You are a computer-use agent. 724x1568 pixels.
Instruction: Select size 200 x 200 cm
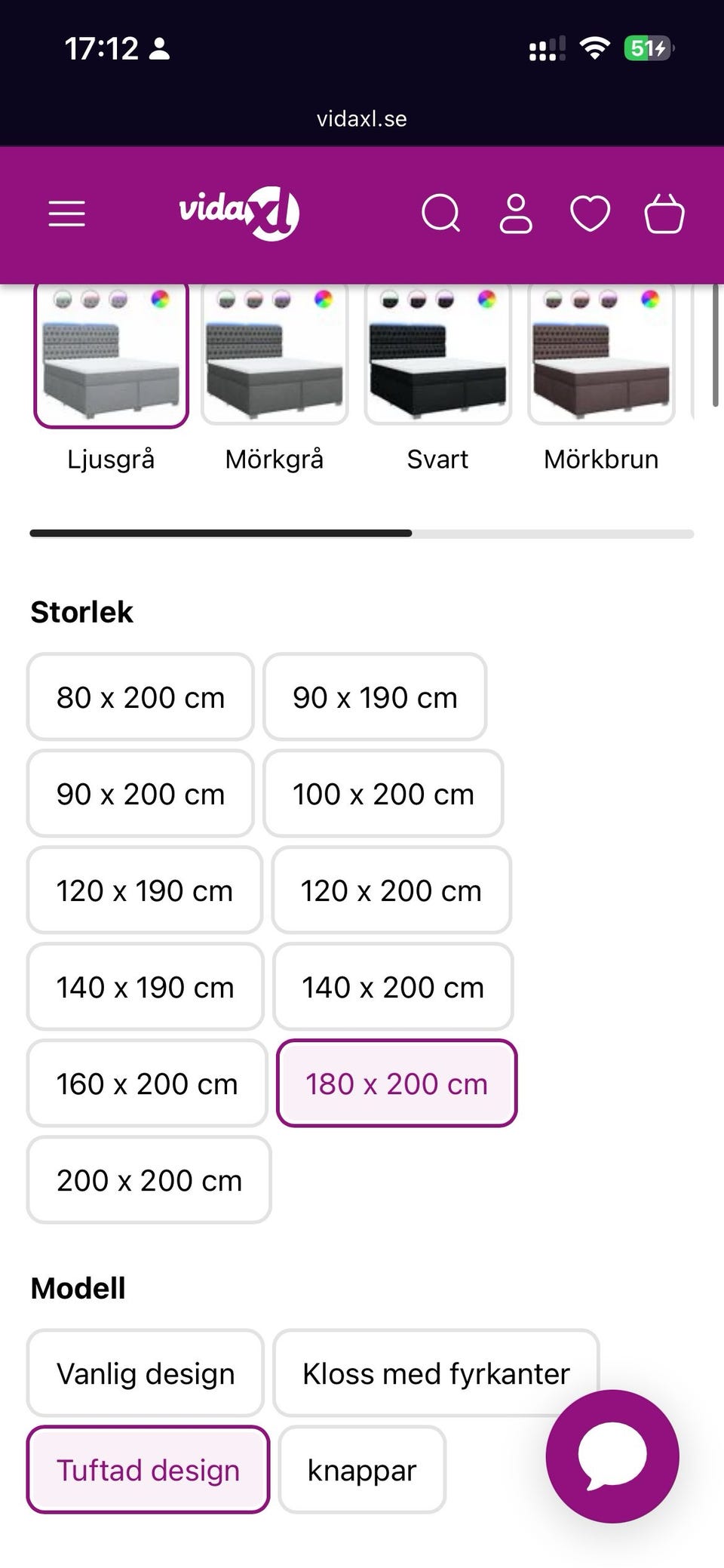click(x=149, y=1179)
